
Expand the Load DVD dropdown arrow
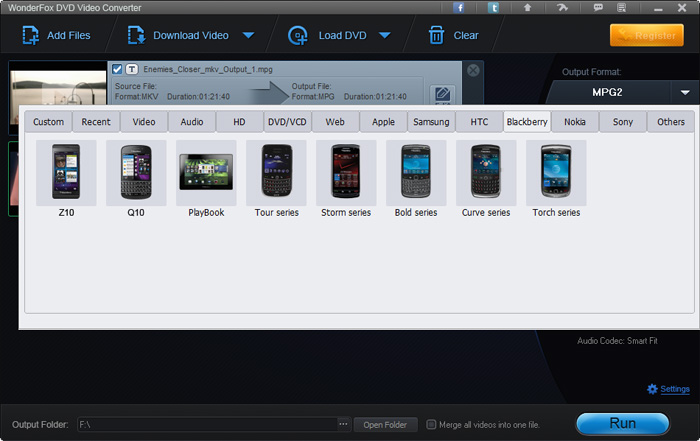click(x=385, y=35)
